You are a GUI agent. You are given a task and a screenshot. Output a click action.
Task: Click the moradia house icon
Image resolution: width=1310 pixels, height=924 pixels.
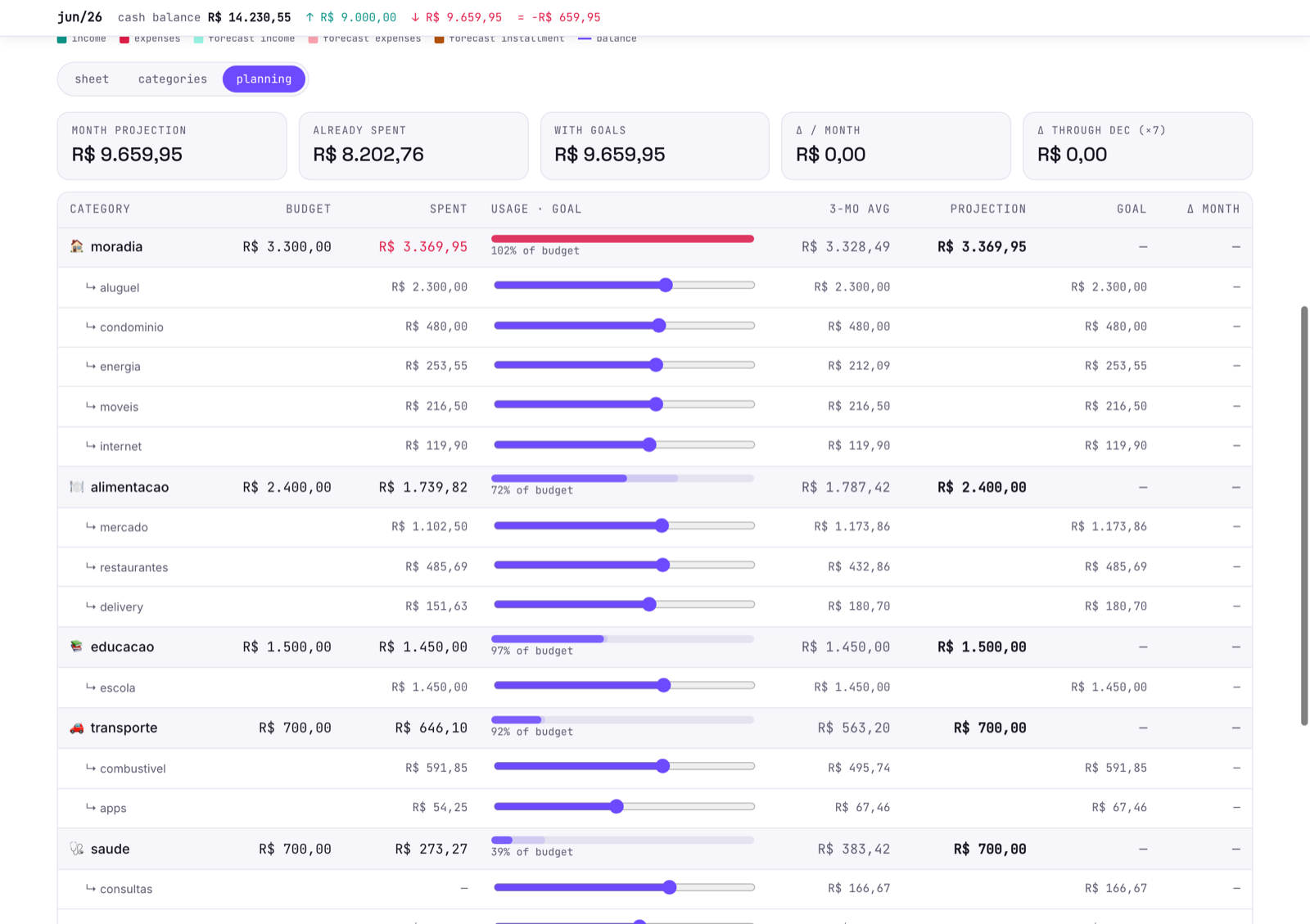click(x=77, y=246)
